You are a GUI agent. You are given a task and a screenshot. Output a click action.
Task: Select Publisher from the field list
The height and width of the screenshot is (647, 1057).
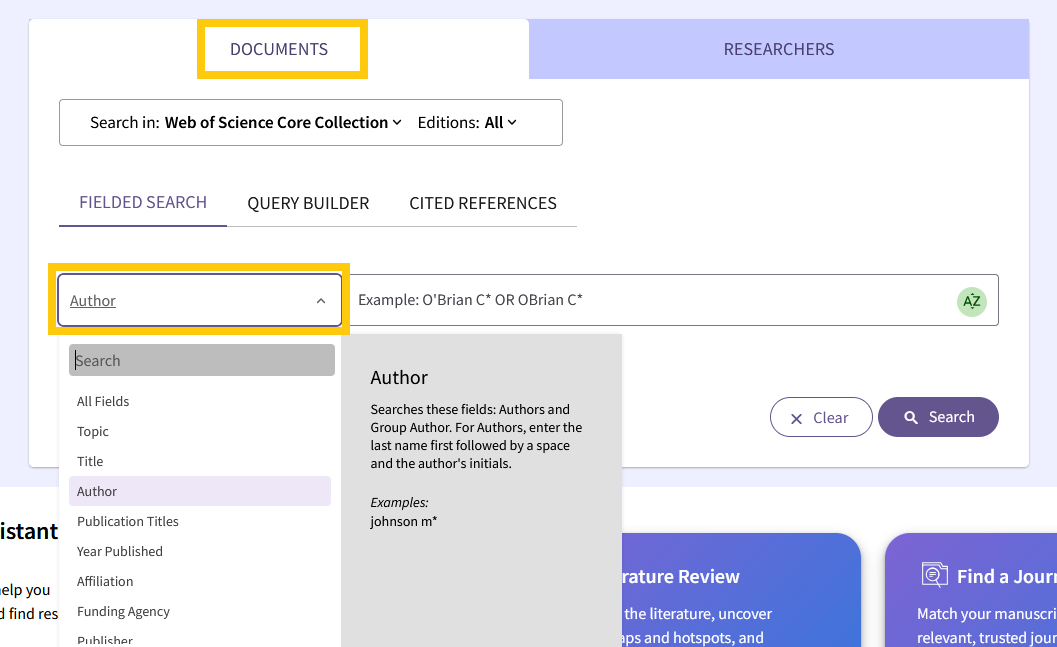coord(200,638)
